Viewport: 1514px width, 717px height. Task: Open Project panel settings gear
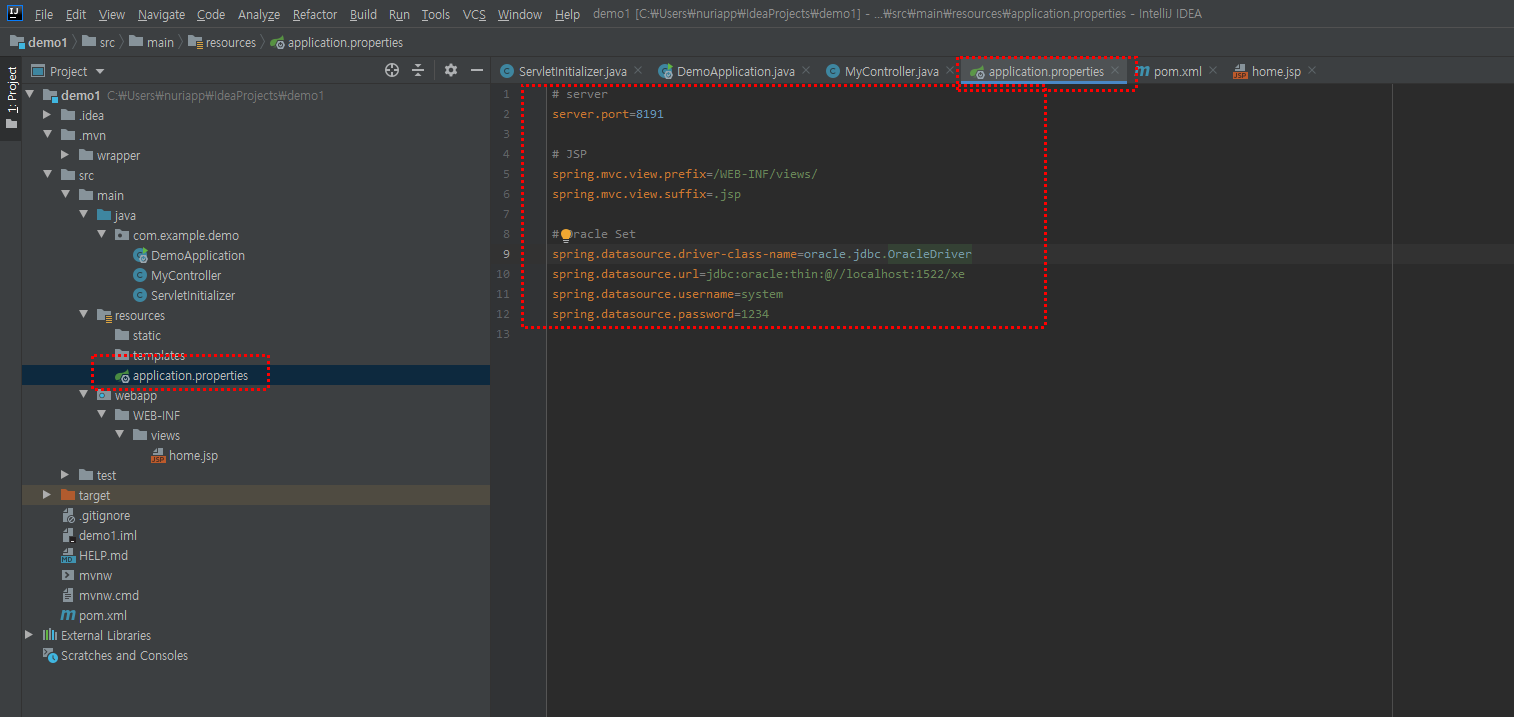(x=451, y=70)
